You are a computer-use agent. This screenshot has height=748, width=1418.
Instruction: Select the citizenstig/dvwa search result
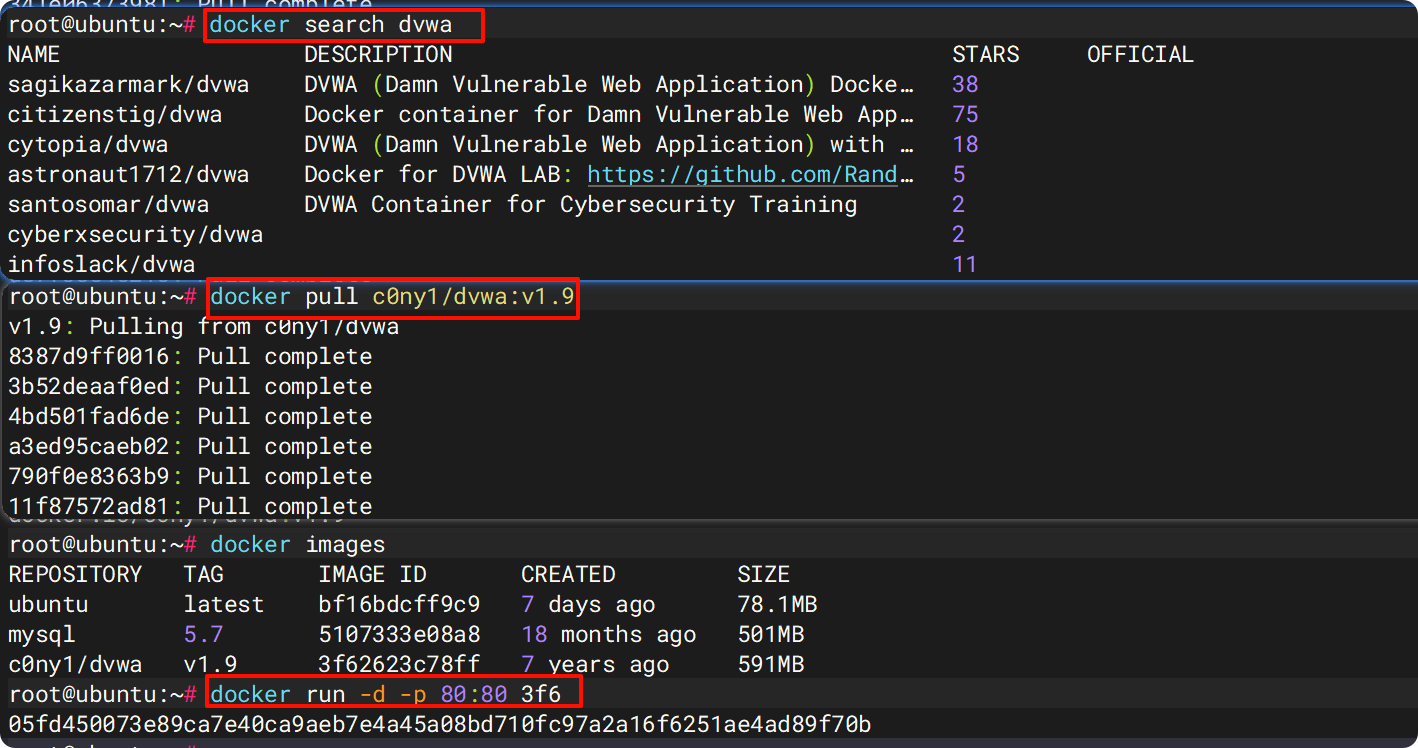tap(114, 115)
